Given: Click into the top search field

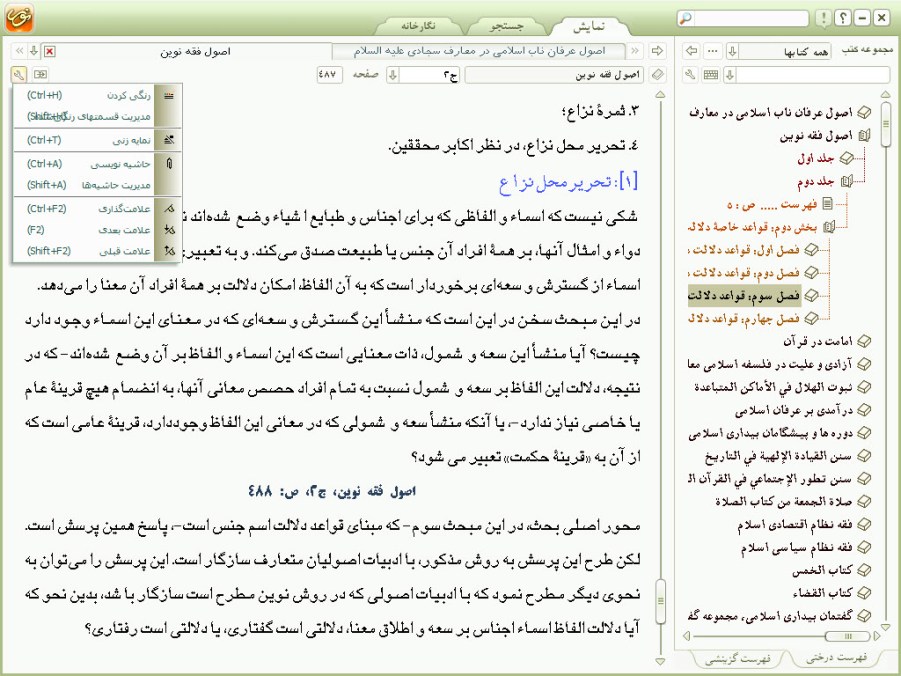Looking at the screenshot, I should (750, 19).
